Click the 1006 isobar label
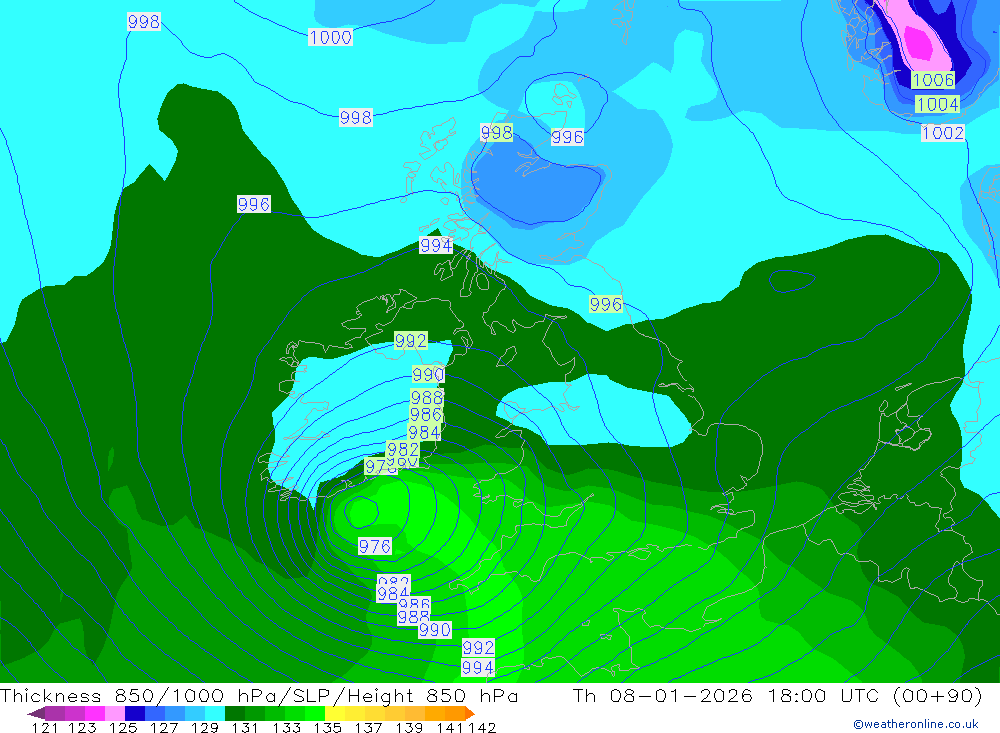 [933, 80]
